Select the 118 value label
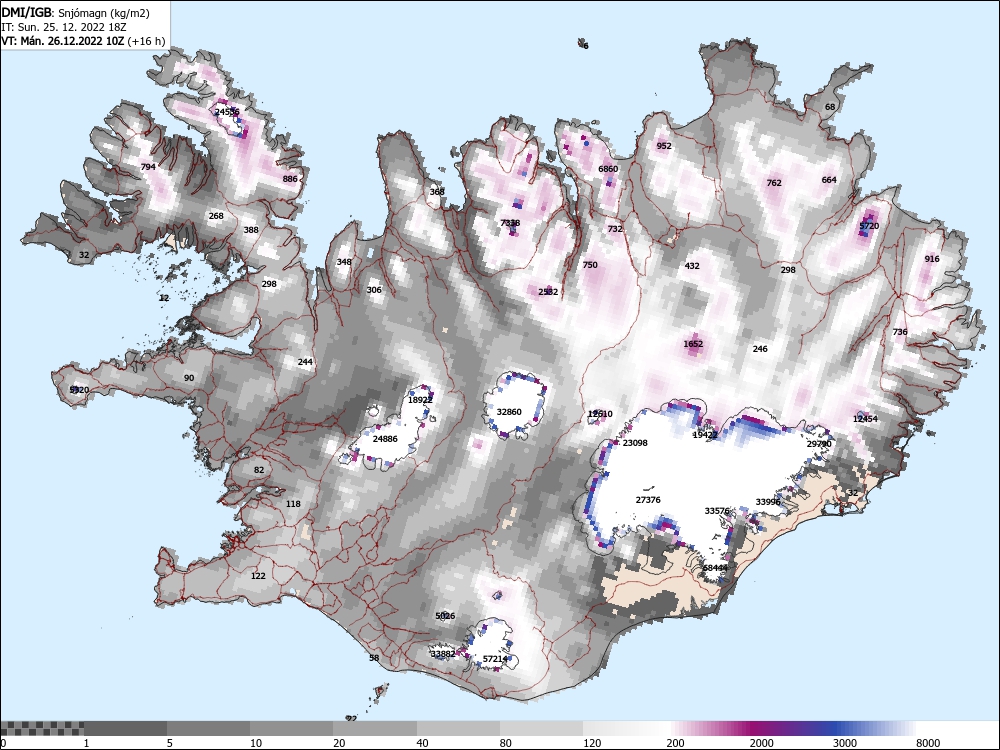Viewport: 1000px width, 750px height. (x=293, y=504)
